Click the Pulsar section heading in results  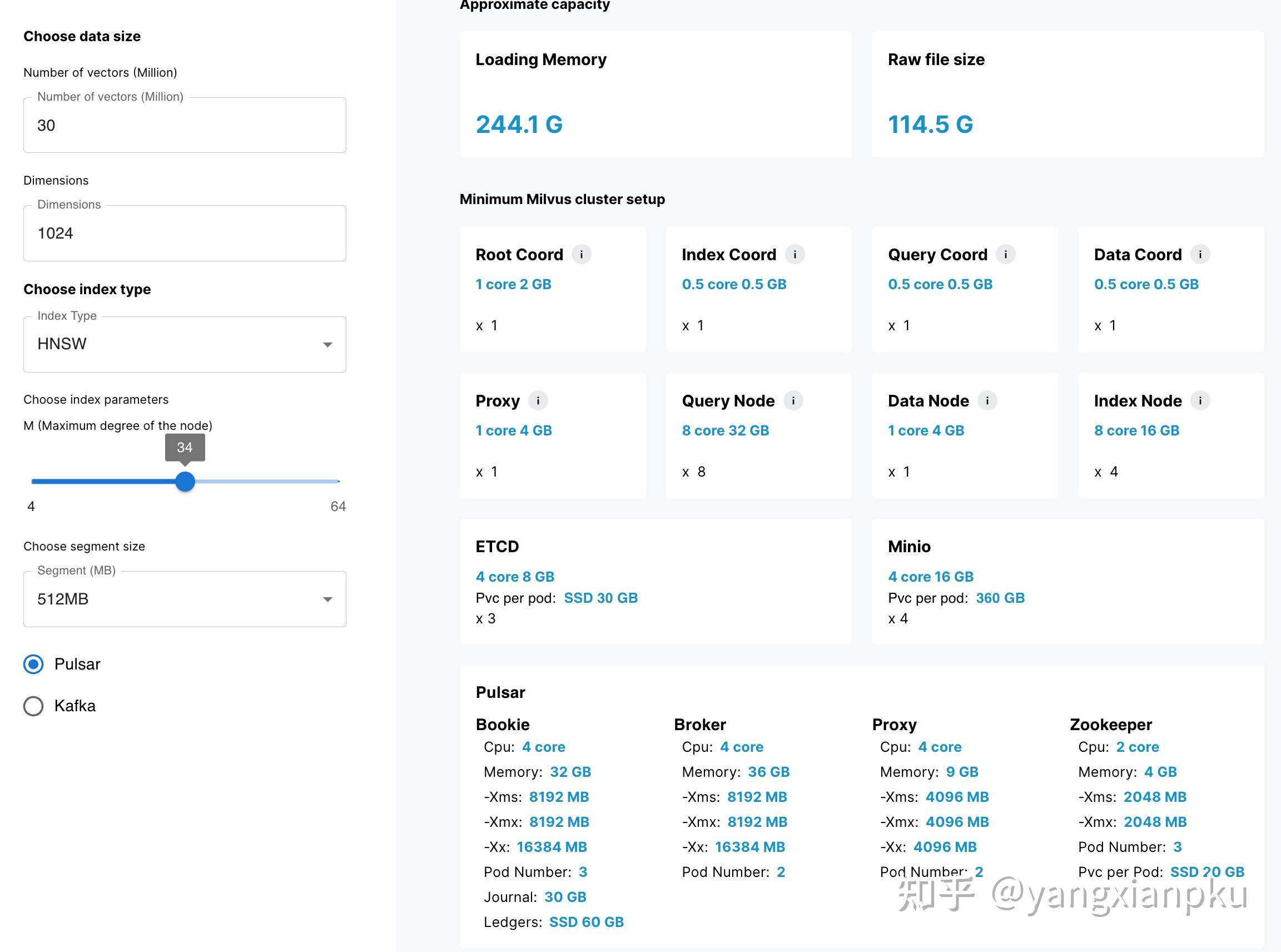point(500,693)
